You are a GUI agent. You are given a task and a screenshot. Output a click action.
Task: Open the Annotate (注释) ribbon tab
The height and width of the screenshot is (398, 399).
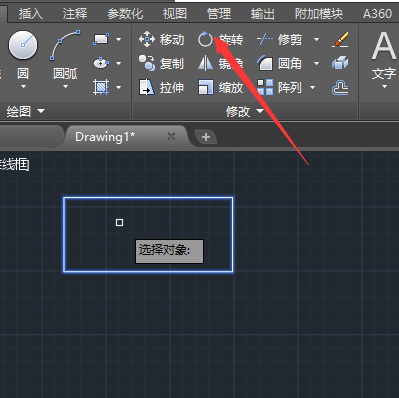point(75,14)
